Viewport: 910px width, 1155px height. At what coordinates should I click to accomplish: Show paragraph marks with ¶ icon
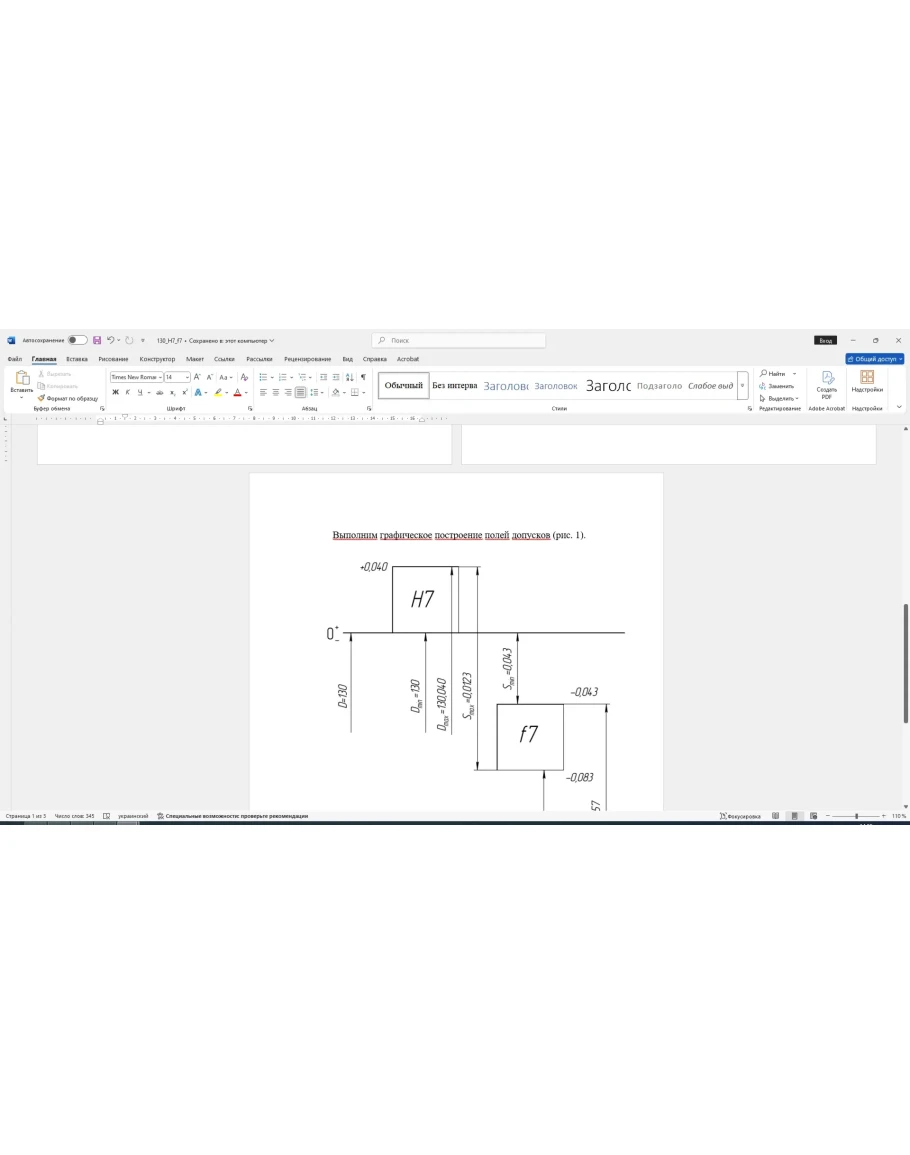[x=363, y=377]
